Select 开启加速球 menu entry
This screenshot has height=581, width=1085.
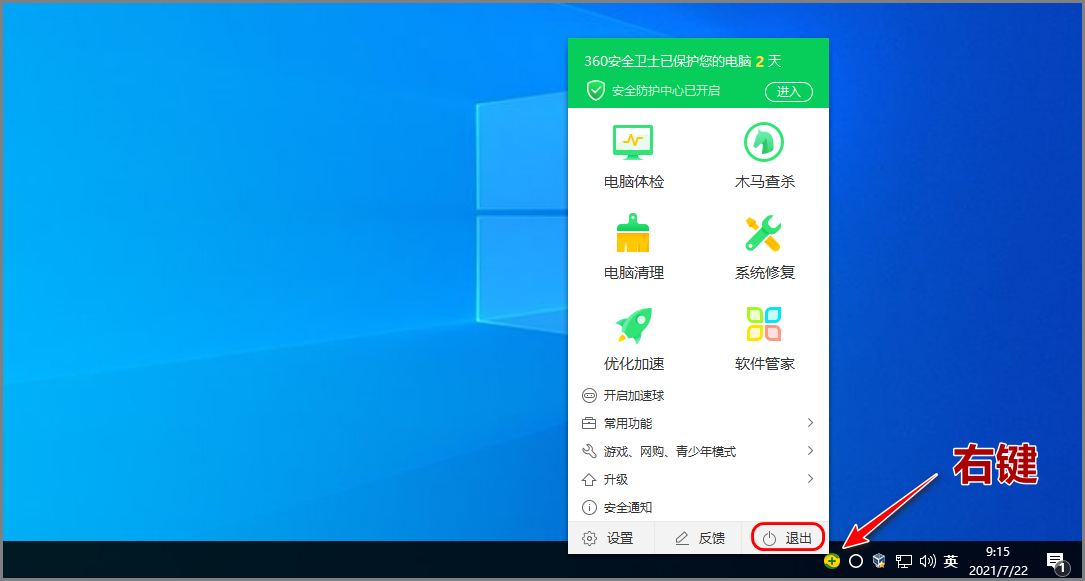coord(698,396)
